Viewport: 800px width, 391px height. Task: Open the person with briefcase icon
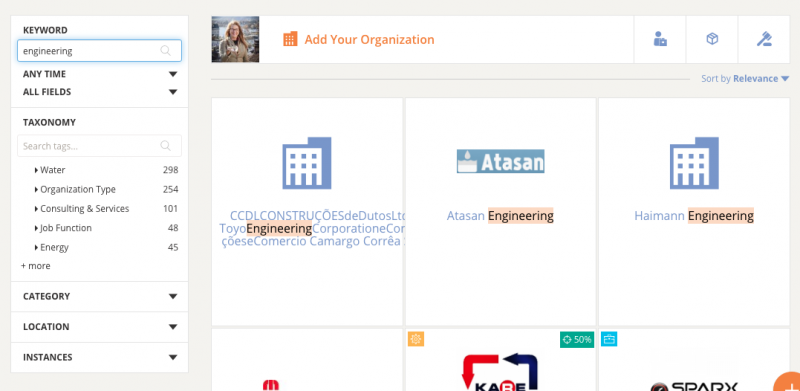(x=660, y=39)
